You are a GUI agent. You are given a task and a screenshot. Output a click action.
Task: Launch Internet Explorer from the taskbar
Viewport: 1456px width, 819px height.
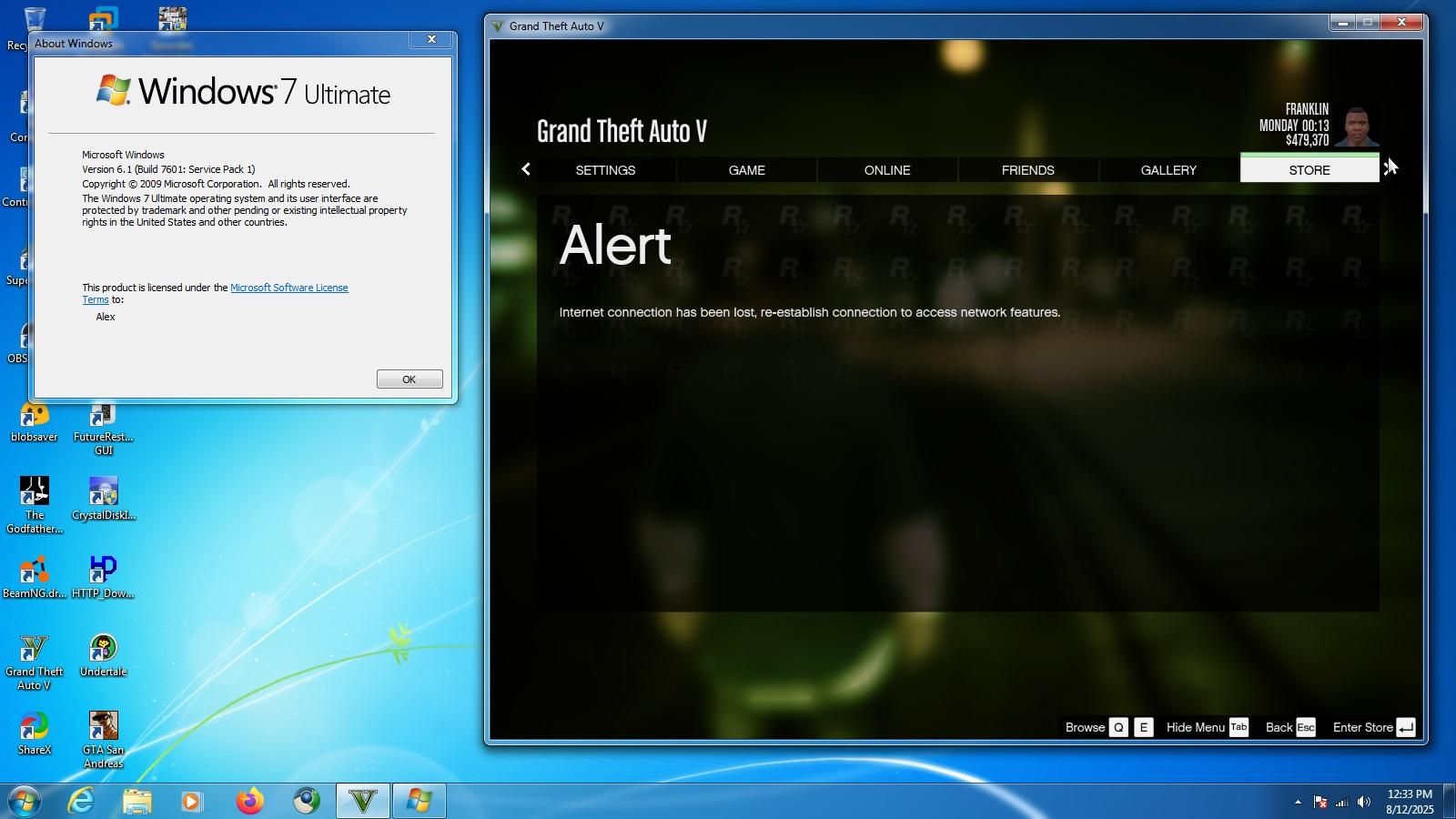82,801
